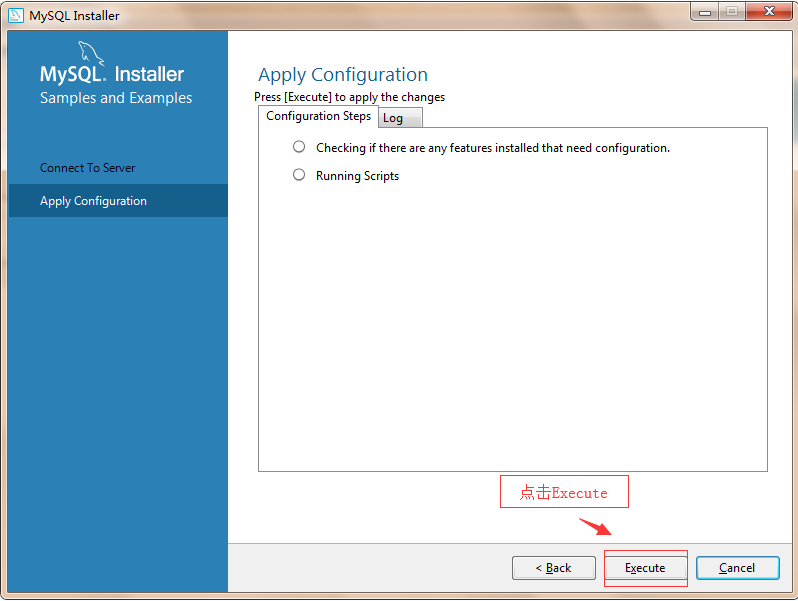The image size is (798, 601).
Task: Click the status circle next to Checking features
Action: point(299,147)
